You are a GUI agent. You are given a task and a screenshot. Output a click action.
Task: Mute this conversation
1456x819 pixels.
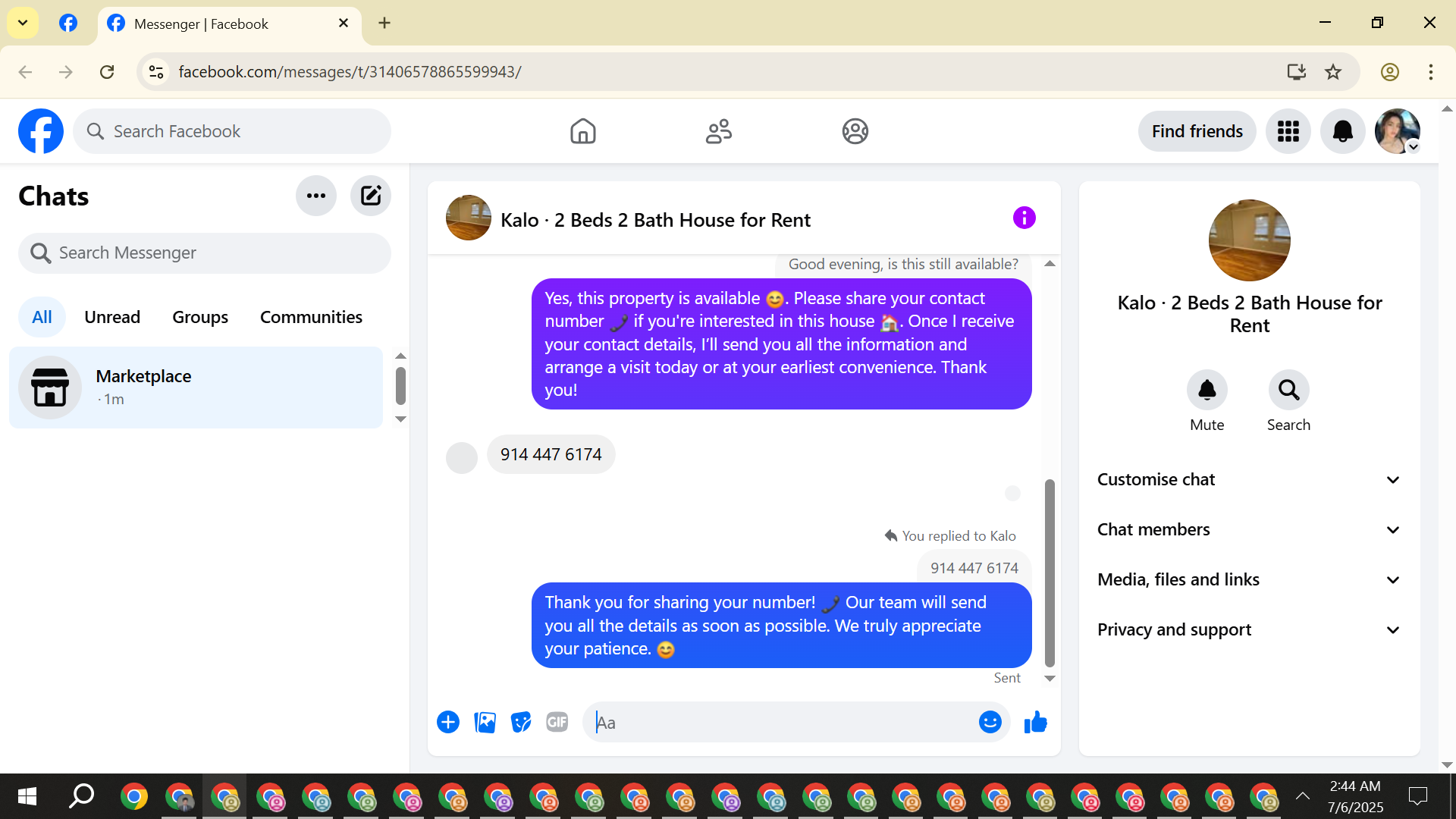[1207, 391]
